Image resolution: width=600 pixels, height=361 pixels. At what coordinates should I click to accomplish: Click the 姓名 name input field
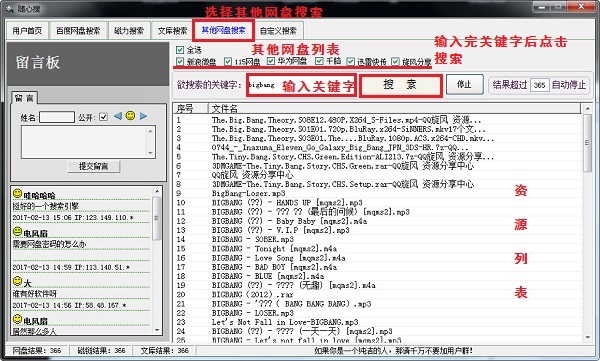57,117
